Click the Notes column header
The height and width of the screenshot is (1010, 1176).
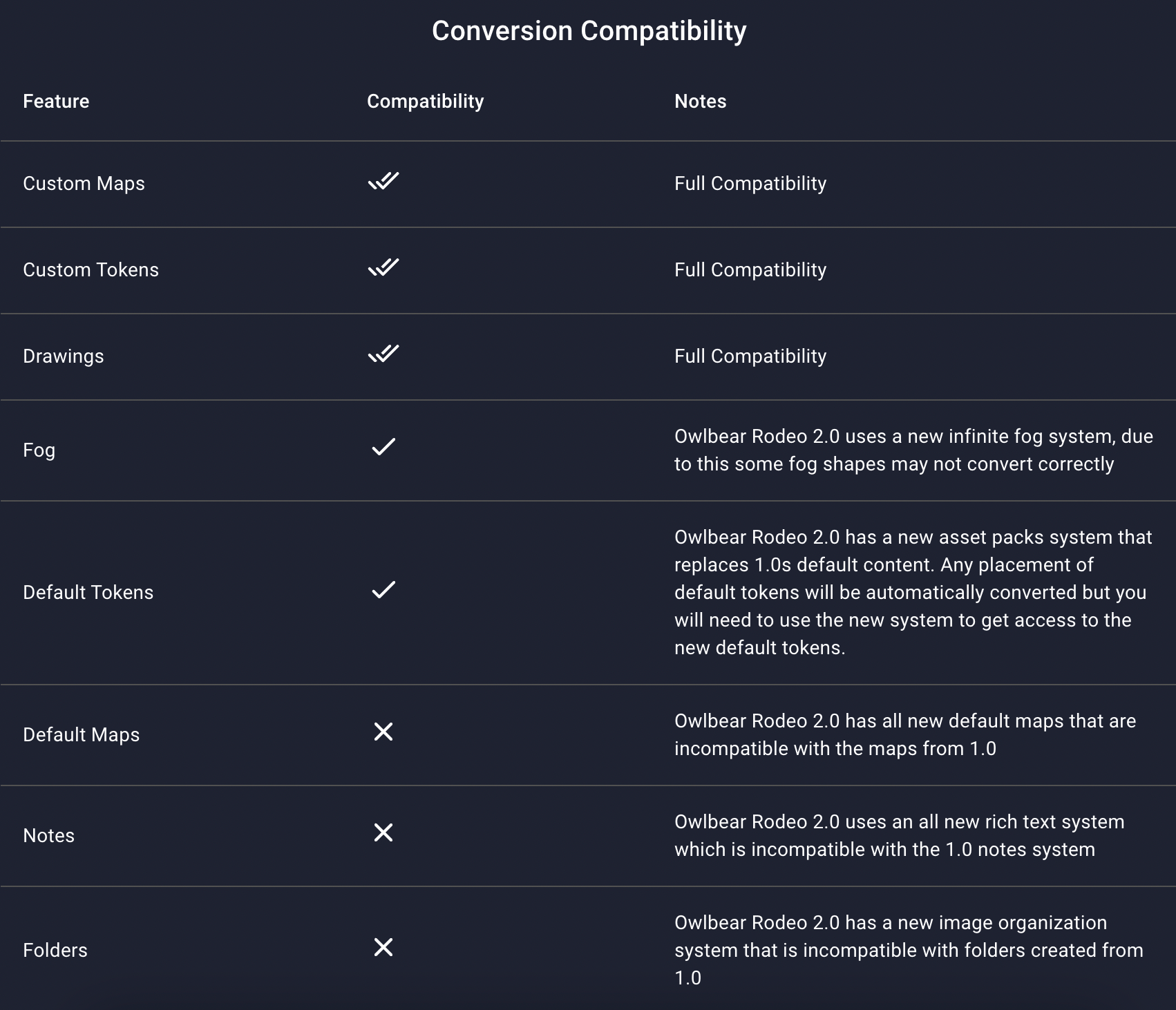click(x=700, y=102)
